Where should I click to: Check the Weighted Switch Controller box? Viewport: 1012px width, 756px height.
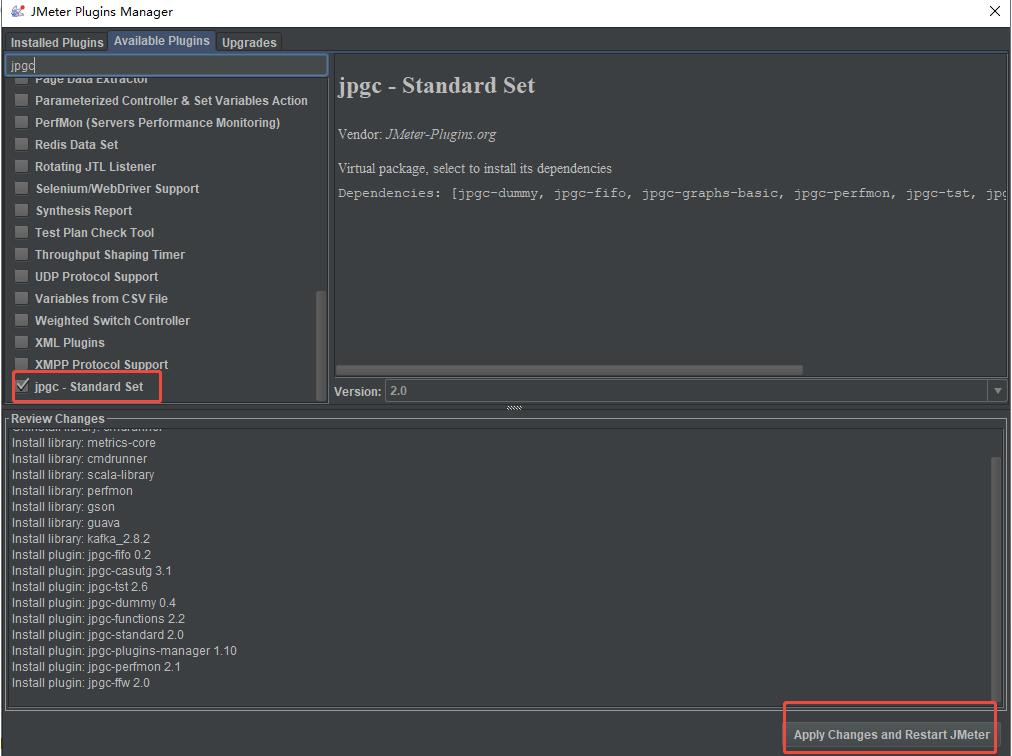coord(22,320)
